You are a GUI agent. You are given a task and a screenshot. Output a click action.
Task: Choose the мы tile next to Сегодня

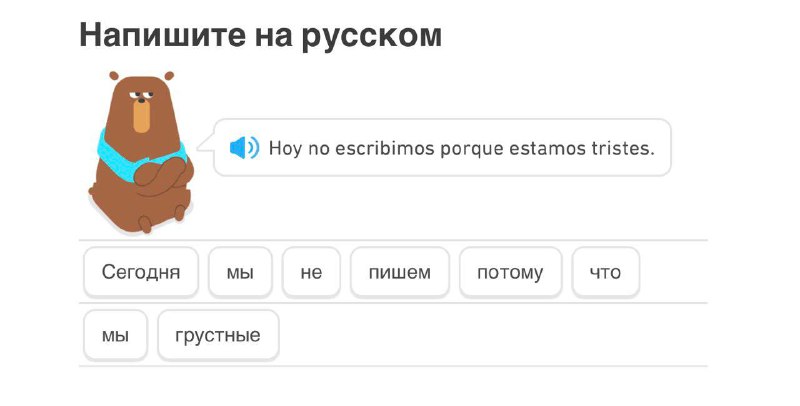(240, 272)
